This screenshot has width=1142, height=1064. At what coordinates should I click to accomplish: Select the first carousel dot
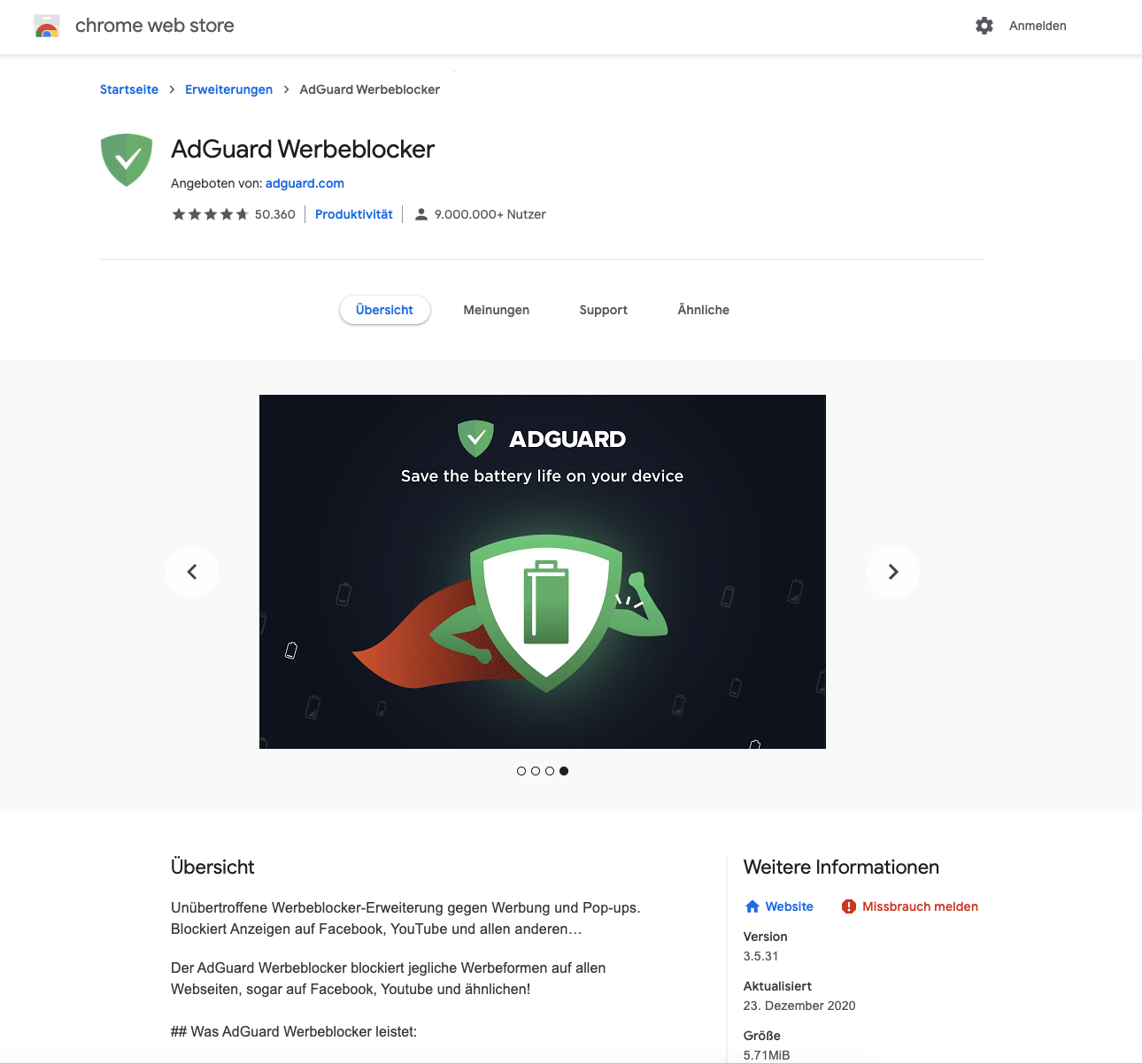pos(521,771)
